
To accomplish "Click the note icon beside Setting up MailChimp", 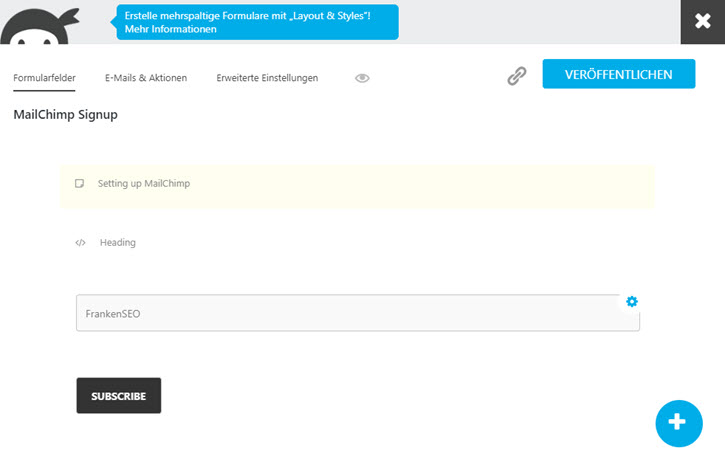I will point(80,184).
